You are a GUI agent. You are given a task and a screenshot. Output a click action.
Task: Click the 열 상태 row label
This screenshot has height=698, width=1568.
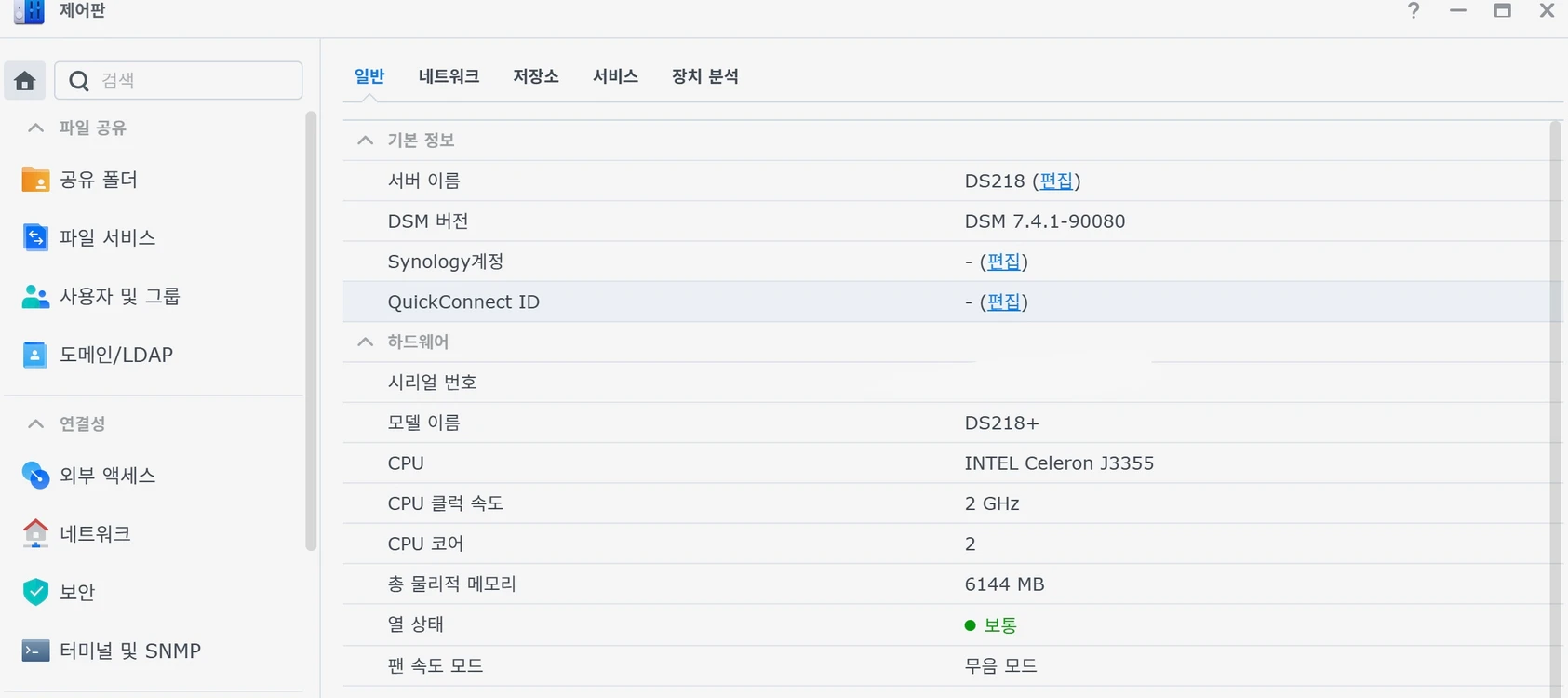pos(415,624)
